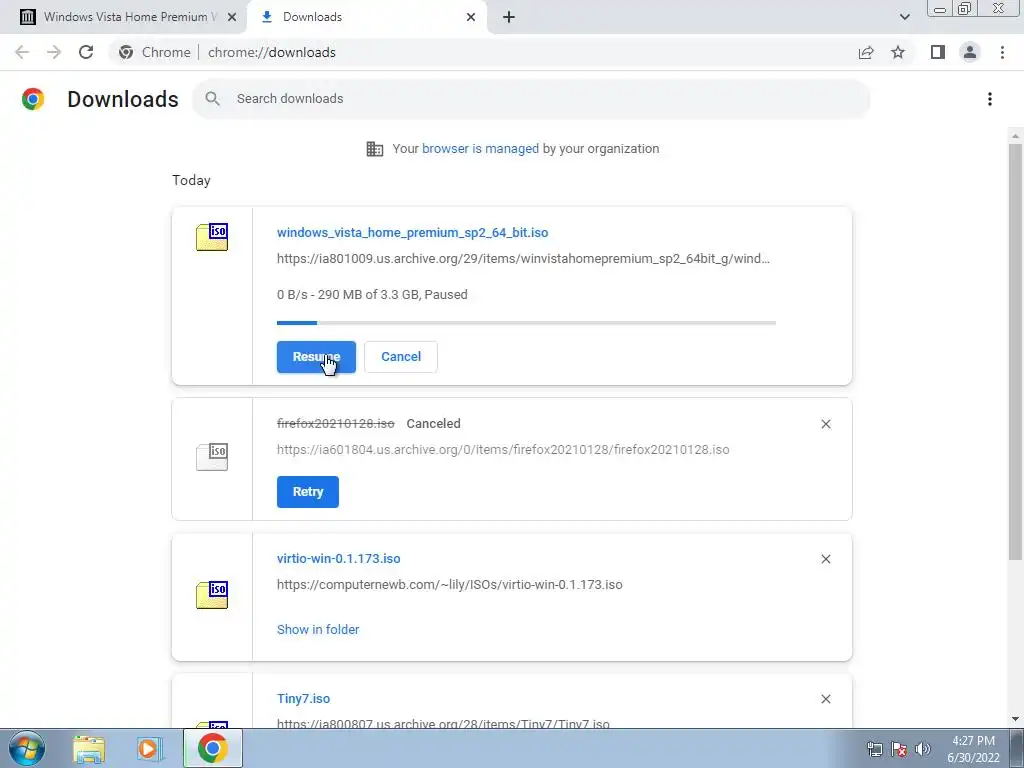Click the network tray icon
This screenshot has width=1024, height=768.
(874, 749)
